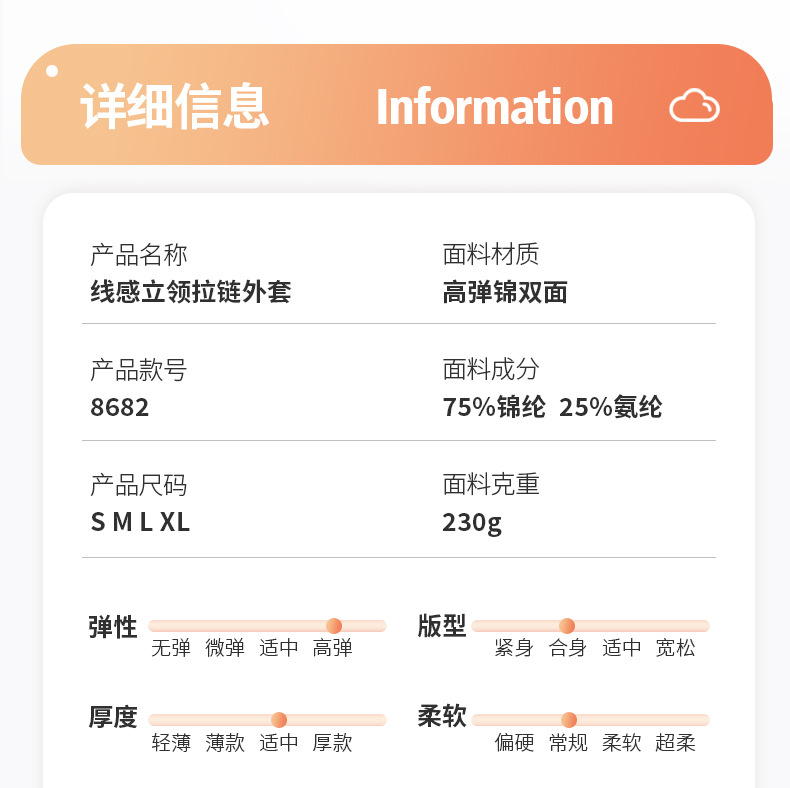Choose 轻薄 on the 厚度 scale
790x788 pixels.
[171, 743]
